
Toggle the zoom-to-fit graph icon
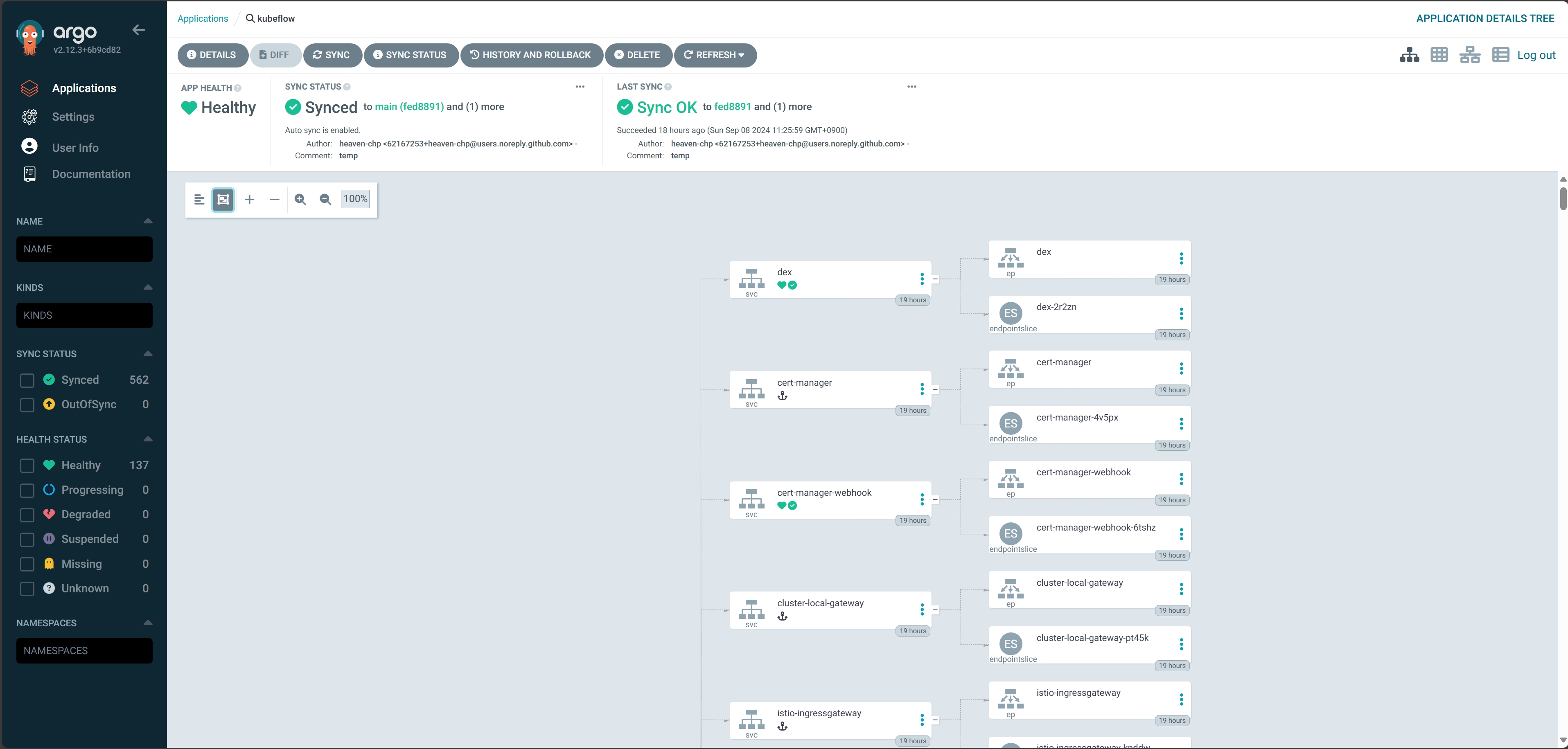[x=223, y=199]
